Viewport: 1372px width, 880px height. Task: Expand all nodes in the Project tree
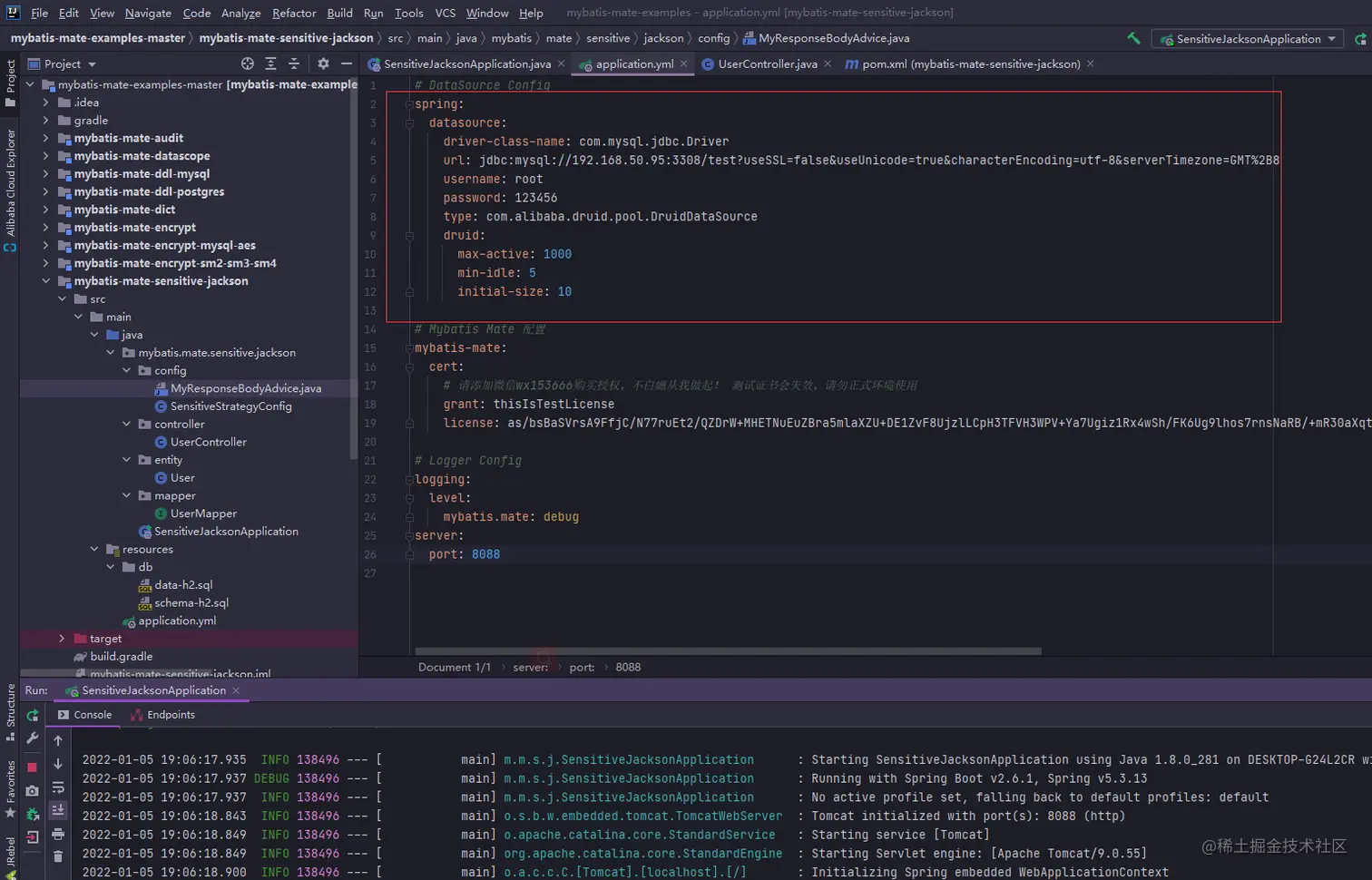[270, 64]
